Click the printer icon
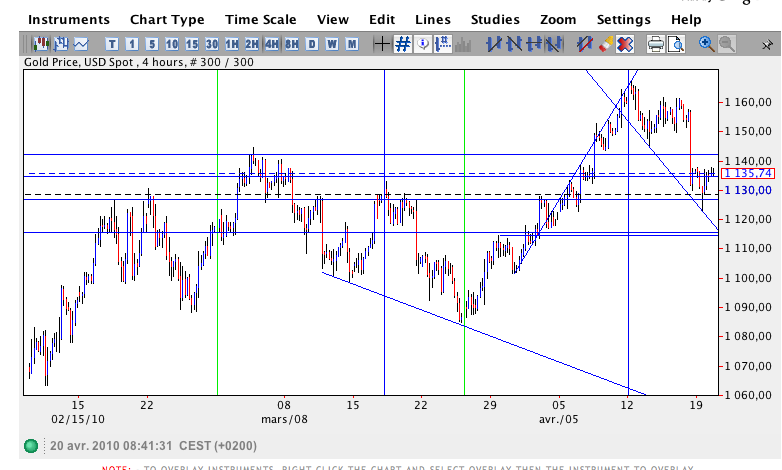The image size is (782, 470). click(655, 44)
